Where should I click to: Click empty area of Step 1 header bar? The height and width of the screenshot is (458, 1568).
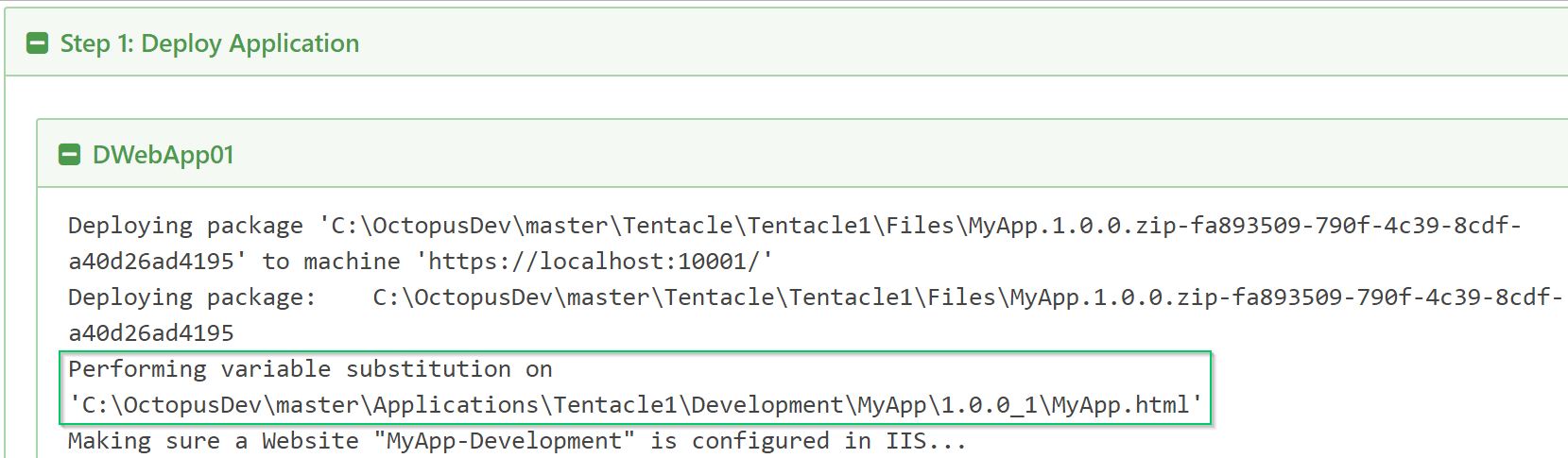(945, 43)
